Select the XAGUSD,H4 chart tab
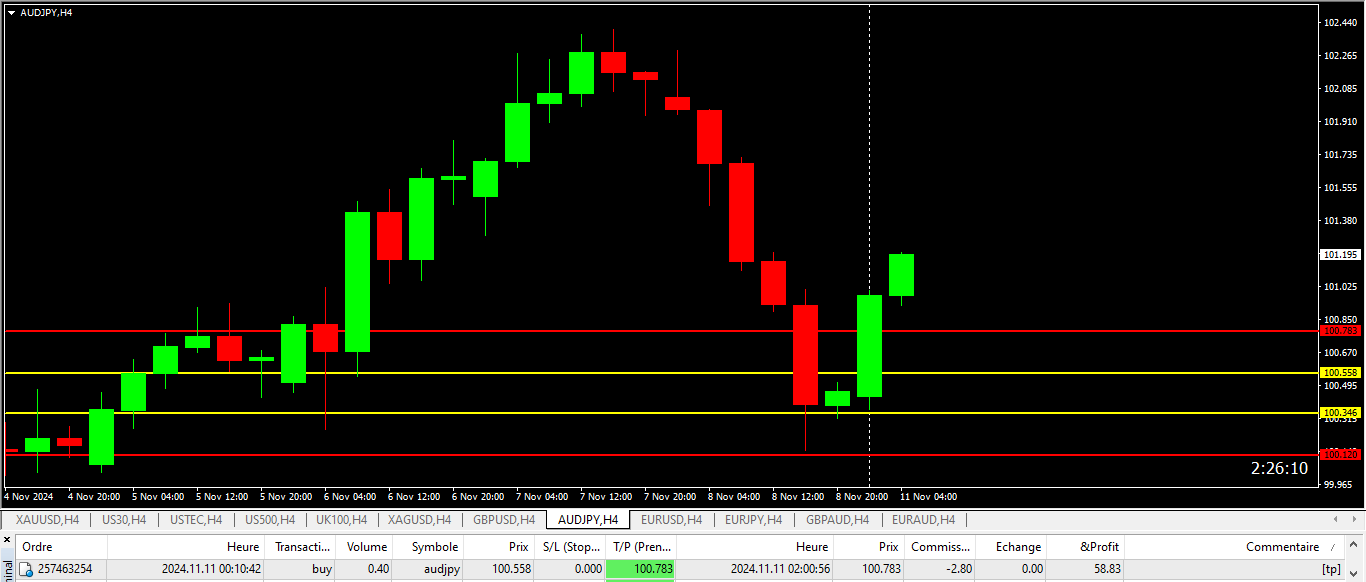 click(x=419, y=520)
